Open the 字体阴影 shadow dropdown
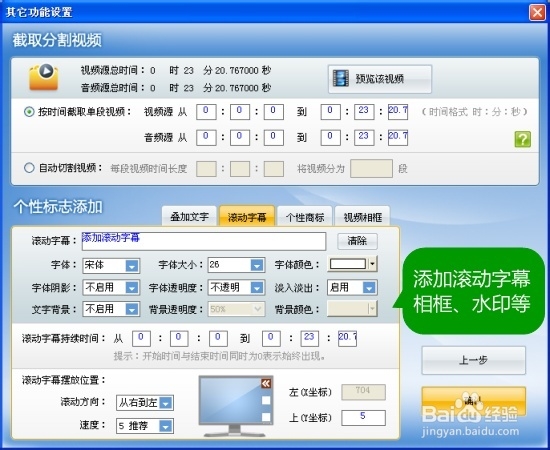The height and width of the screenshot is (450, 550). click(x=111, y=288)
